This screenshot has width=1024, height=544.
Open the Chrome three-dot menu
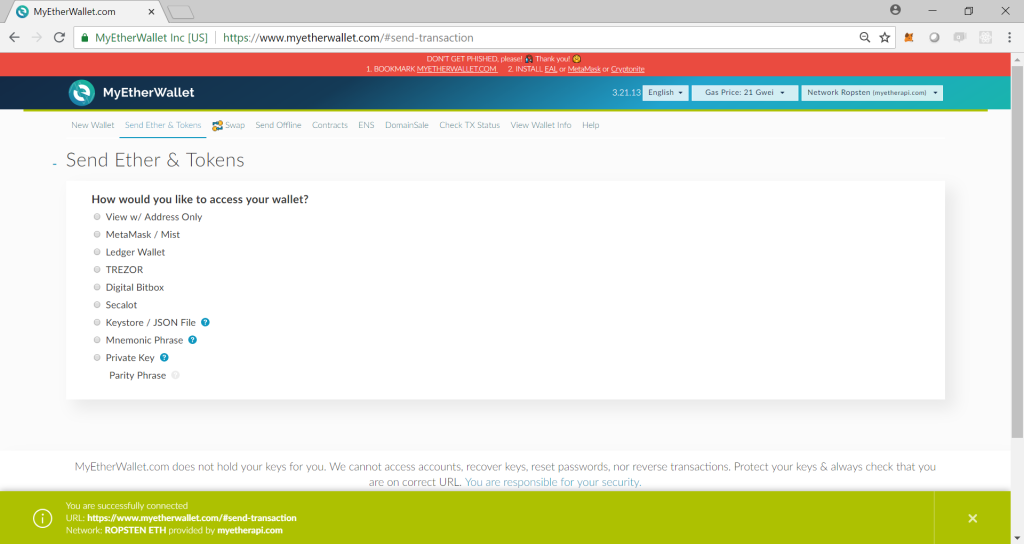(x=1009, y=38)
